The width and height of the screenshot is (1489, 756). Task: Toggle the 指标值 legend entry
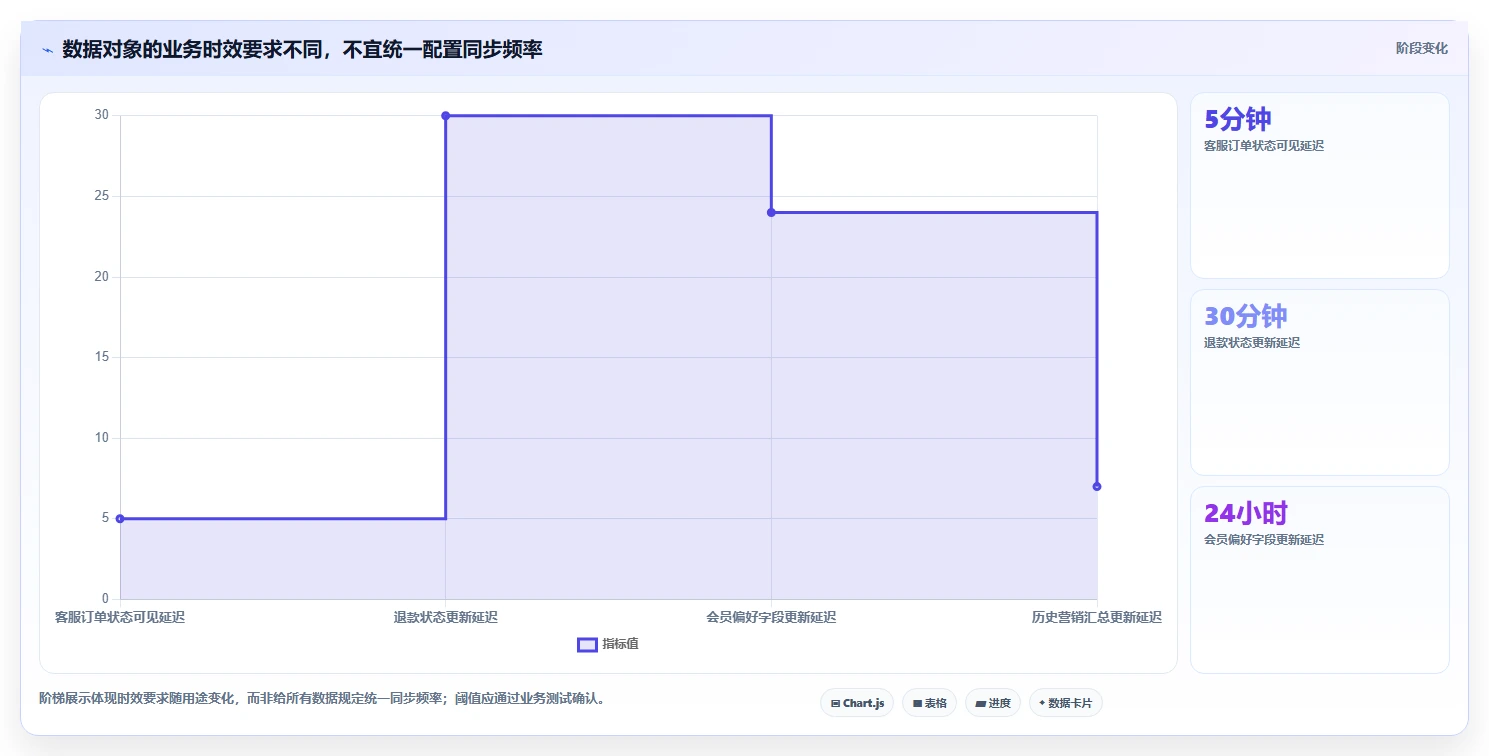[x=608, y=644]
